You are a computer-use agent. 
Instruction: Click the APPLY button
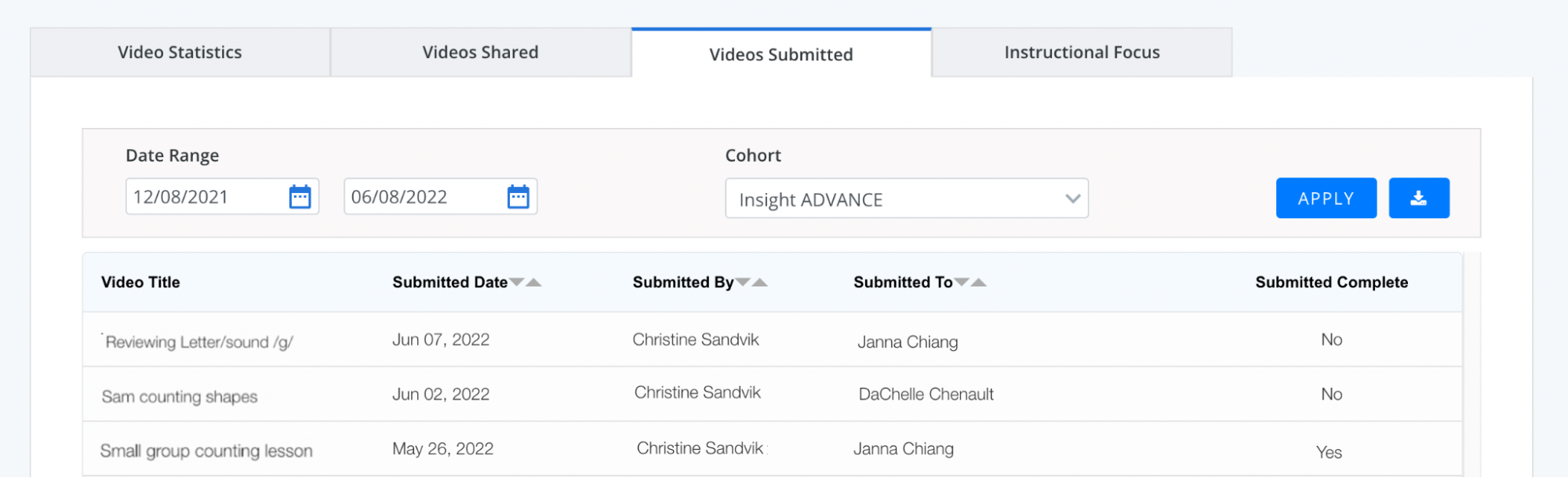point(1326,198)
